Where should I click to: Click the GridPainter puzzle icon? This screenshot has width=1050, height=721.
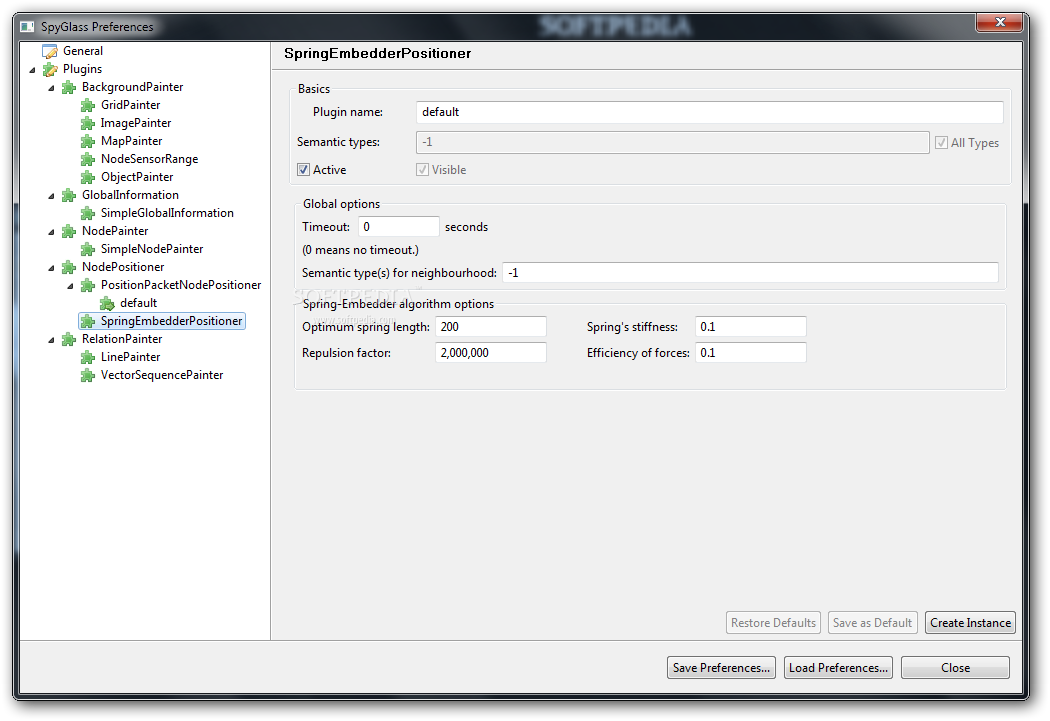(88, 105)
